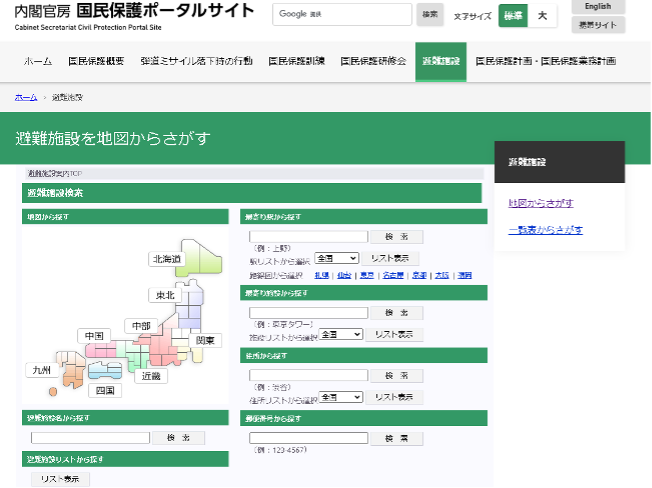Open 国民保護計画・国民保護業務計画 navigation tab

(546, 61)
